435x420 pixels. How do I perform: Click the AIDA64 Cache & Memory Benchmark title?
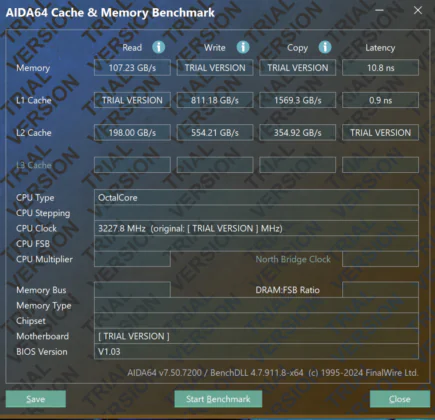[x=110, y=12]
